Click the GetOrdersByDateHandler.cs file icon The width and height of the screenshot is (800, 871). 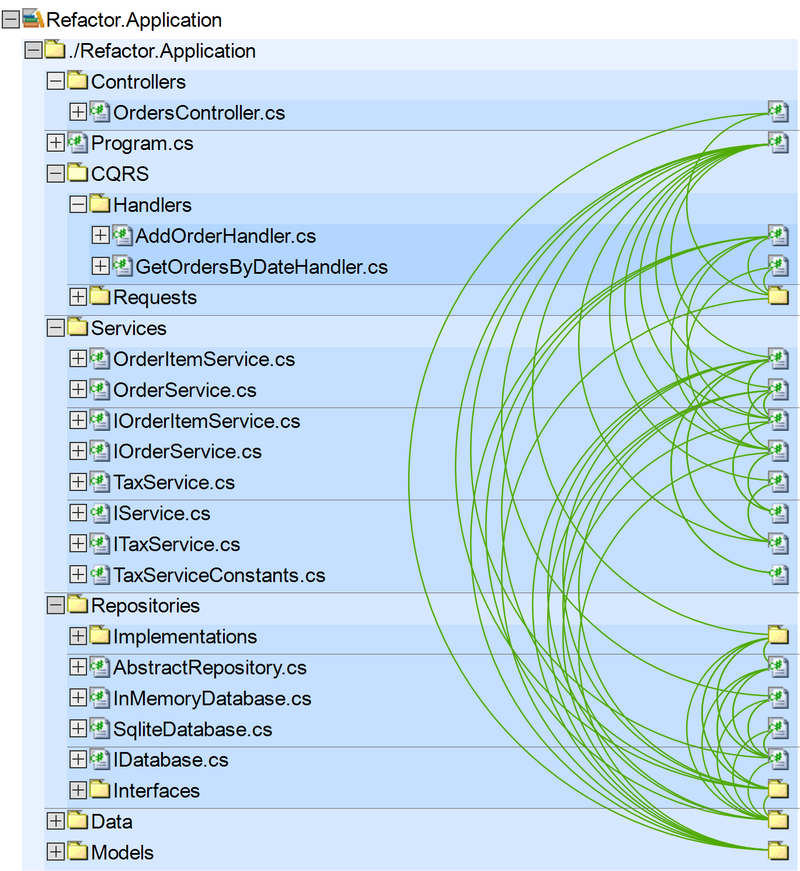[122, 266]
